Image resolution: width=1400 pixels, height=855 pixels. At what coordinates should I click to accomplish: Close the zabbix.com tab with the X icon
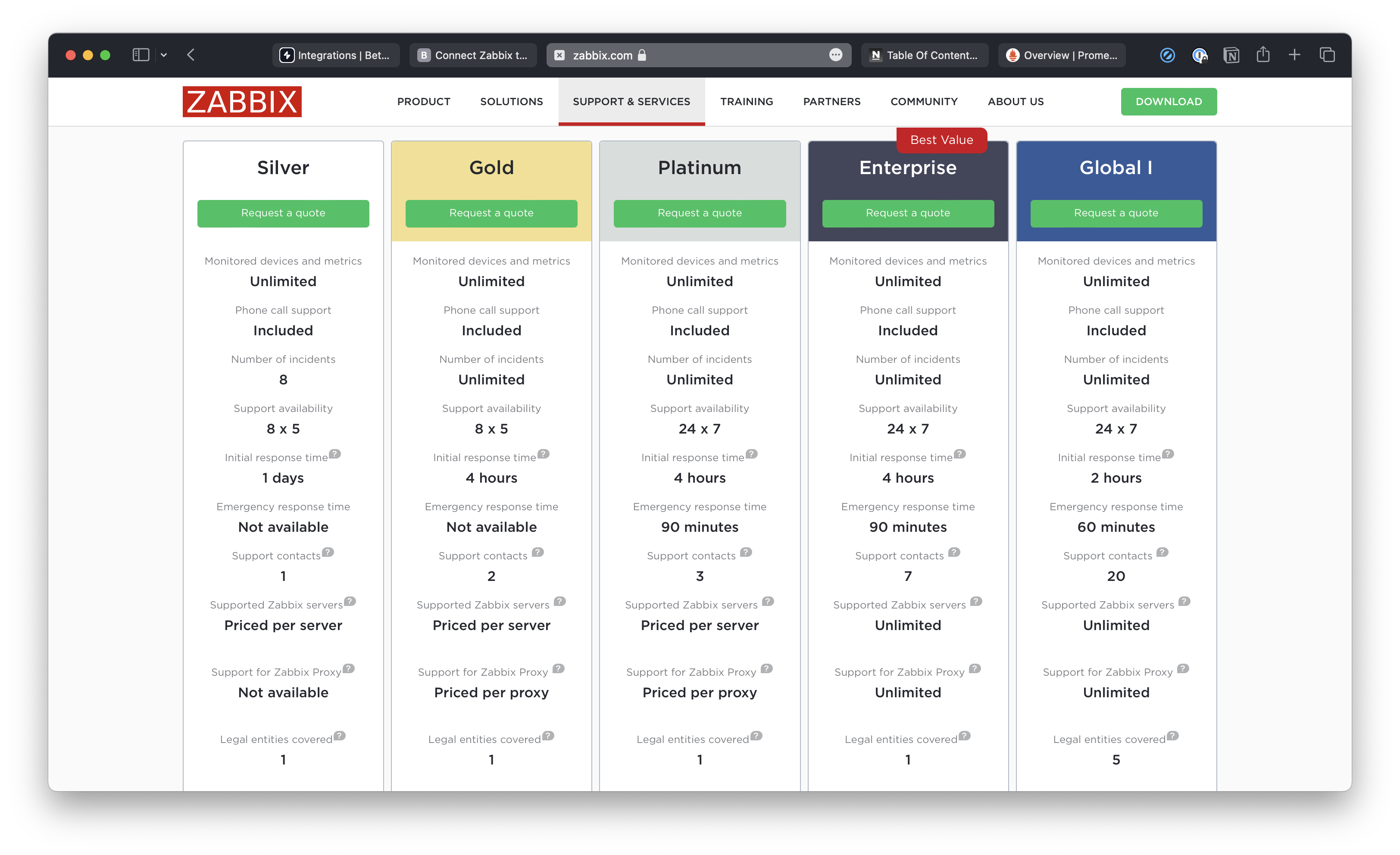coord(559,55)
